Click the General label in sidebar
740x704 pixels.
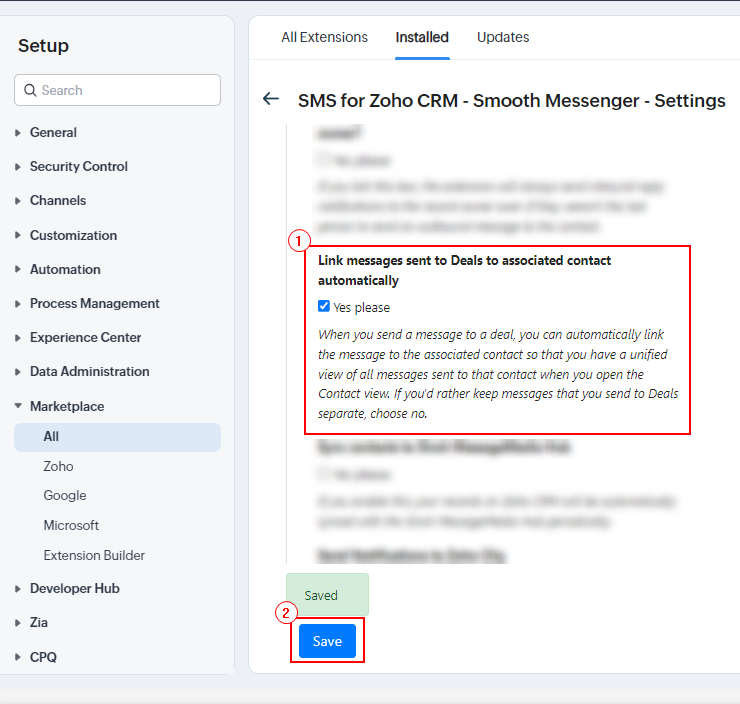53,133
